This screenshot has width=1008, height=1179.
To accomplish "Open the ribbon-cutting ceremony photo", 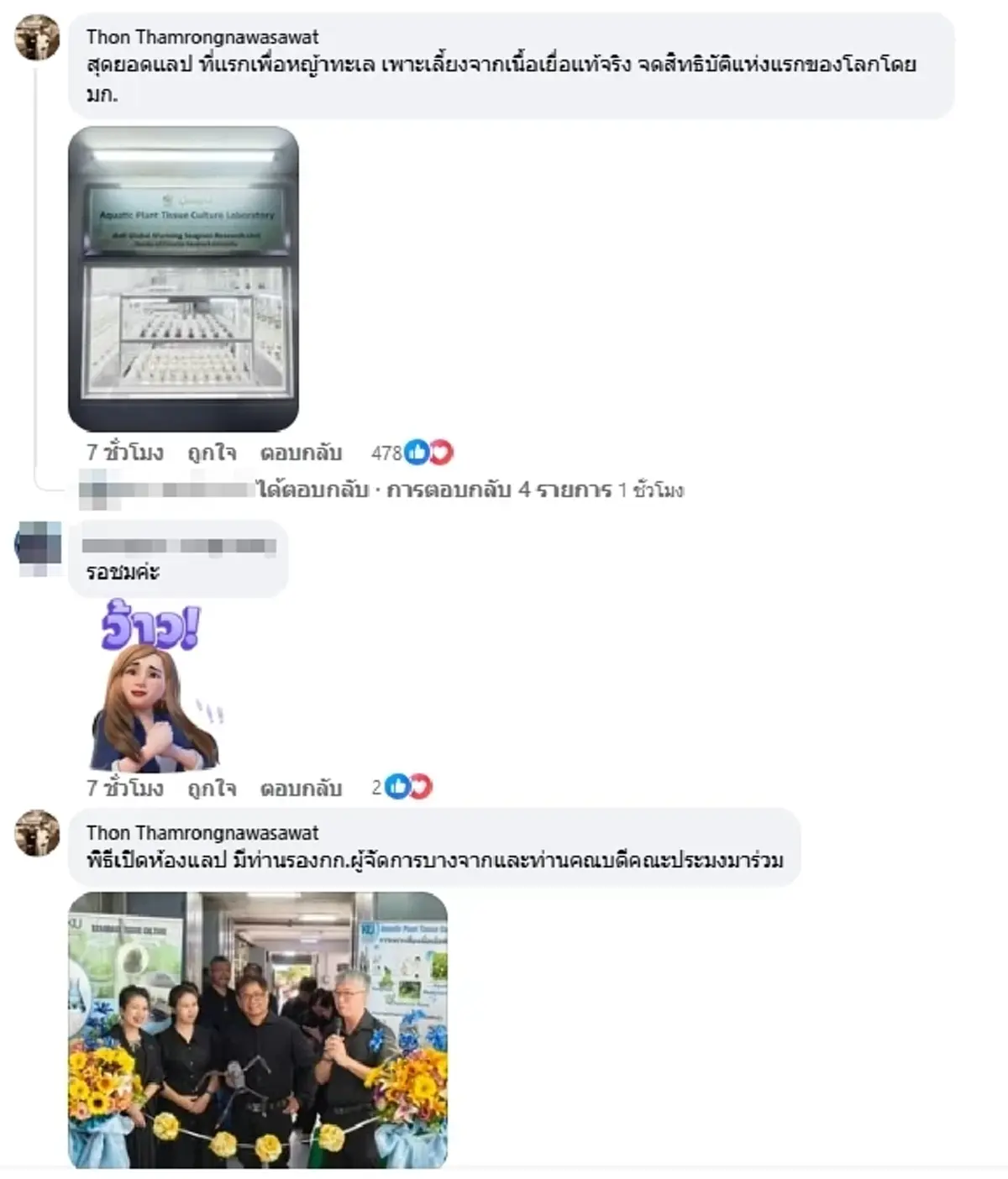I will pyautogui.click(x=258, y=1030).
